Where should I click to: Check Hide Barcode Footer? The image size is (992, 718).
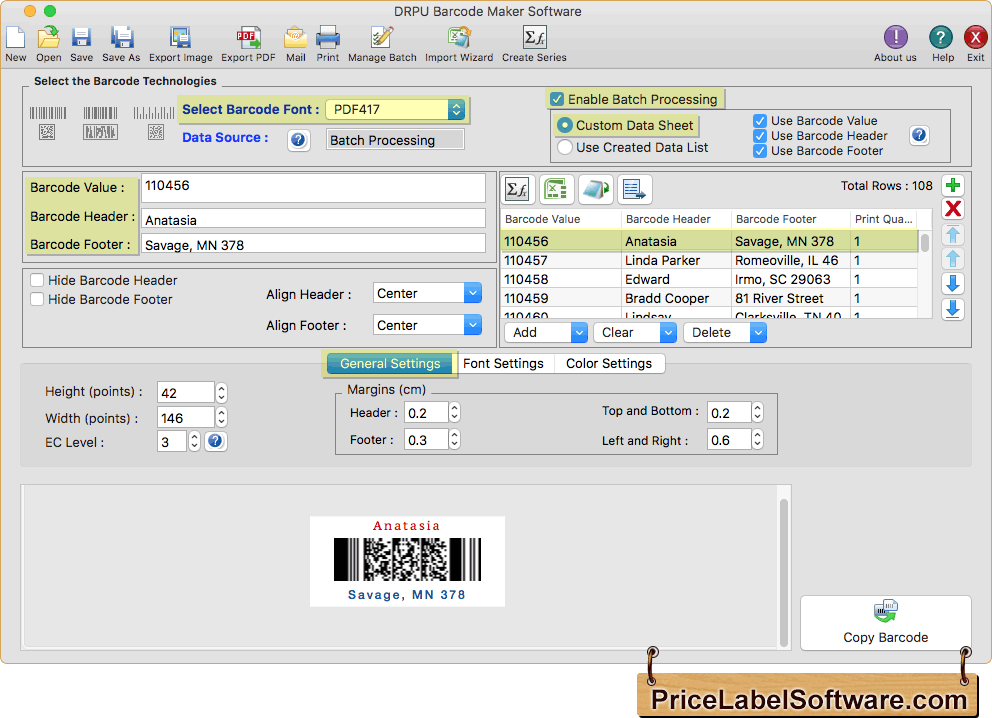point(37,299)
